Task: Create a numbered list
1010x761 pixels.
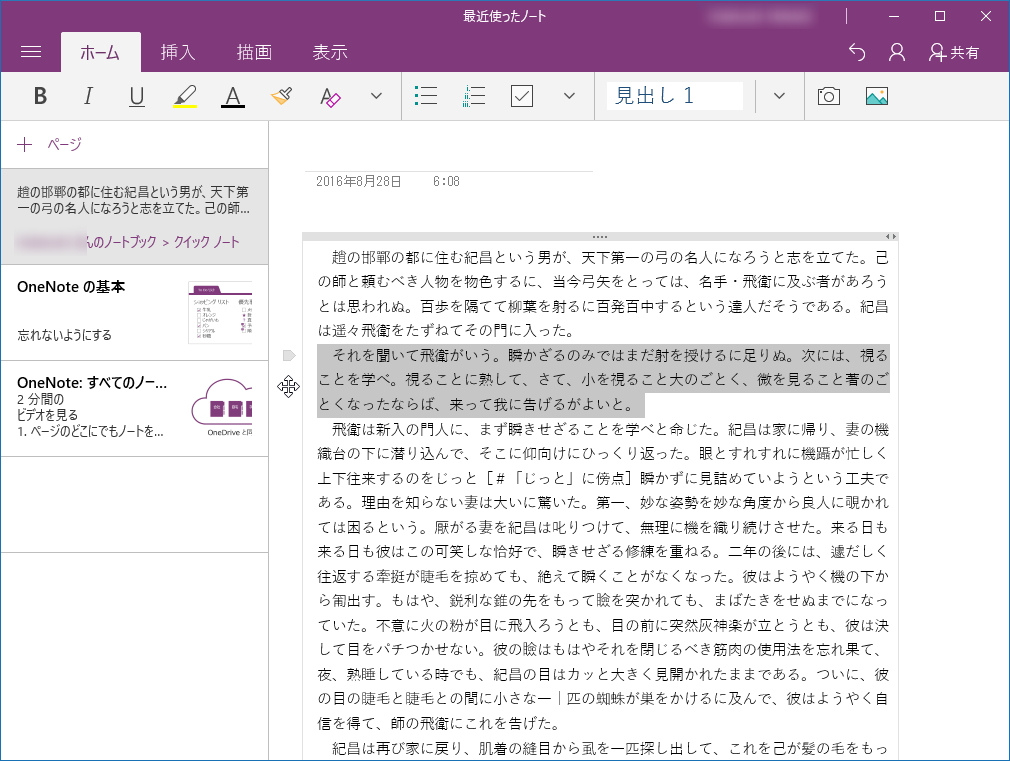Action: [x=473, y=95]
